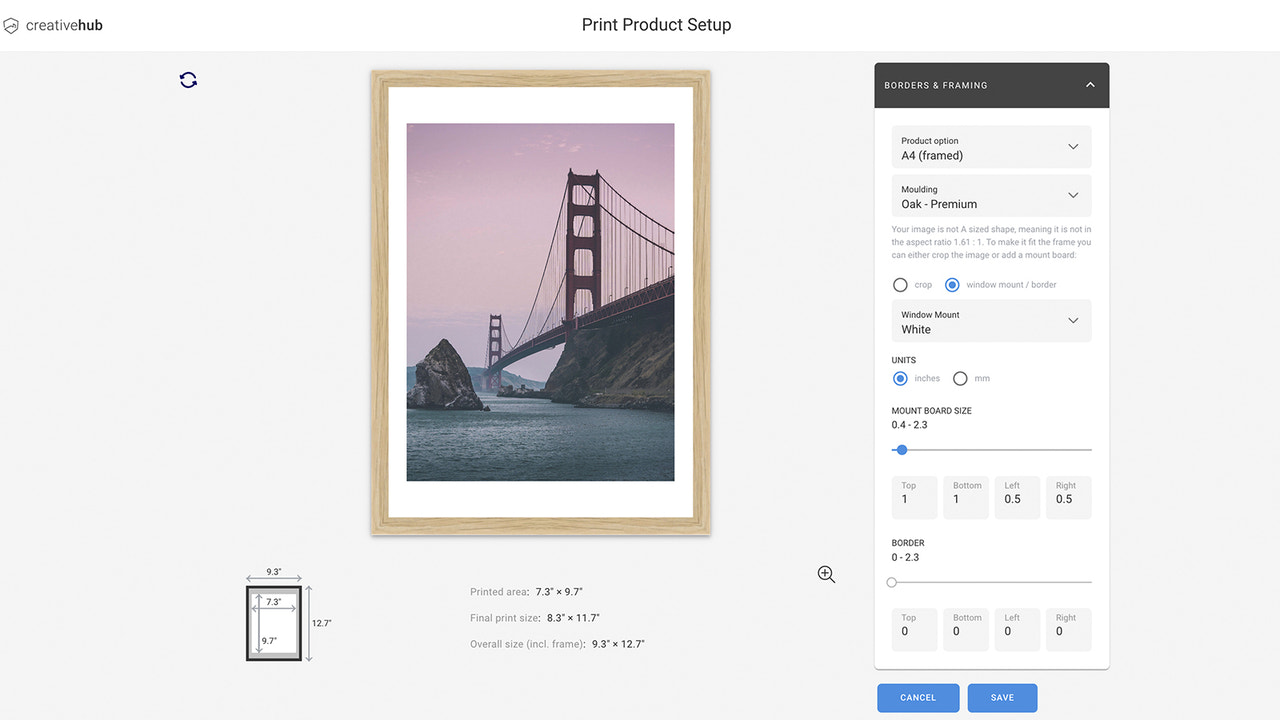Select the framed print preview image
This screenshot has width=1280, height=720.
click(540, 300)
